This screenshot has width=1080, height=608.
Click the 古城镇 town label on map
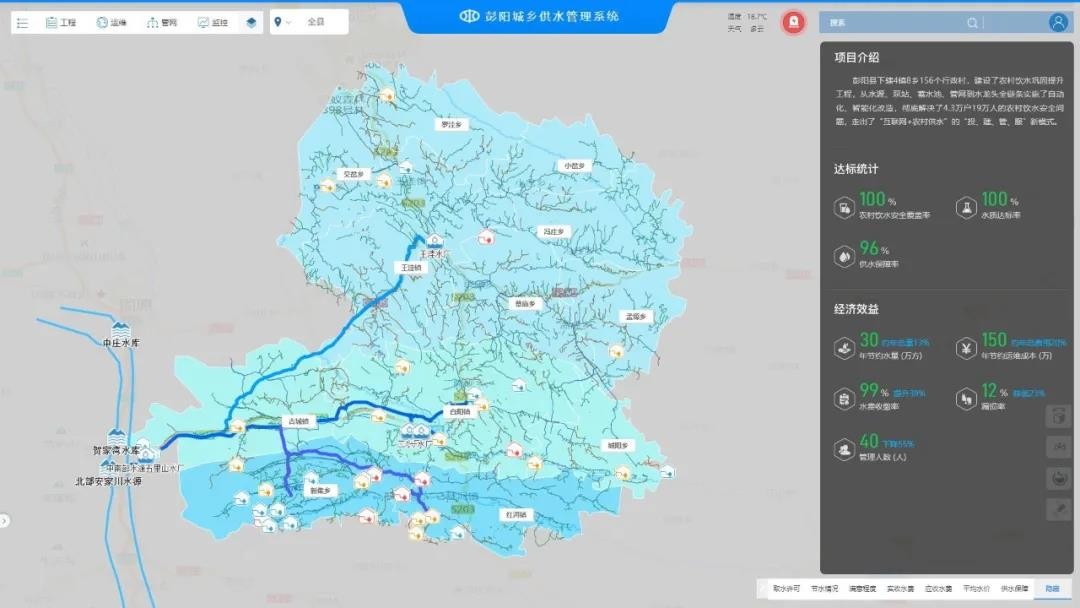pyautogui.click(x=297, y=421)
